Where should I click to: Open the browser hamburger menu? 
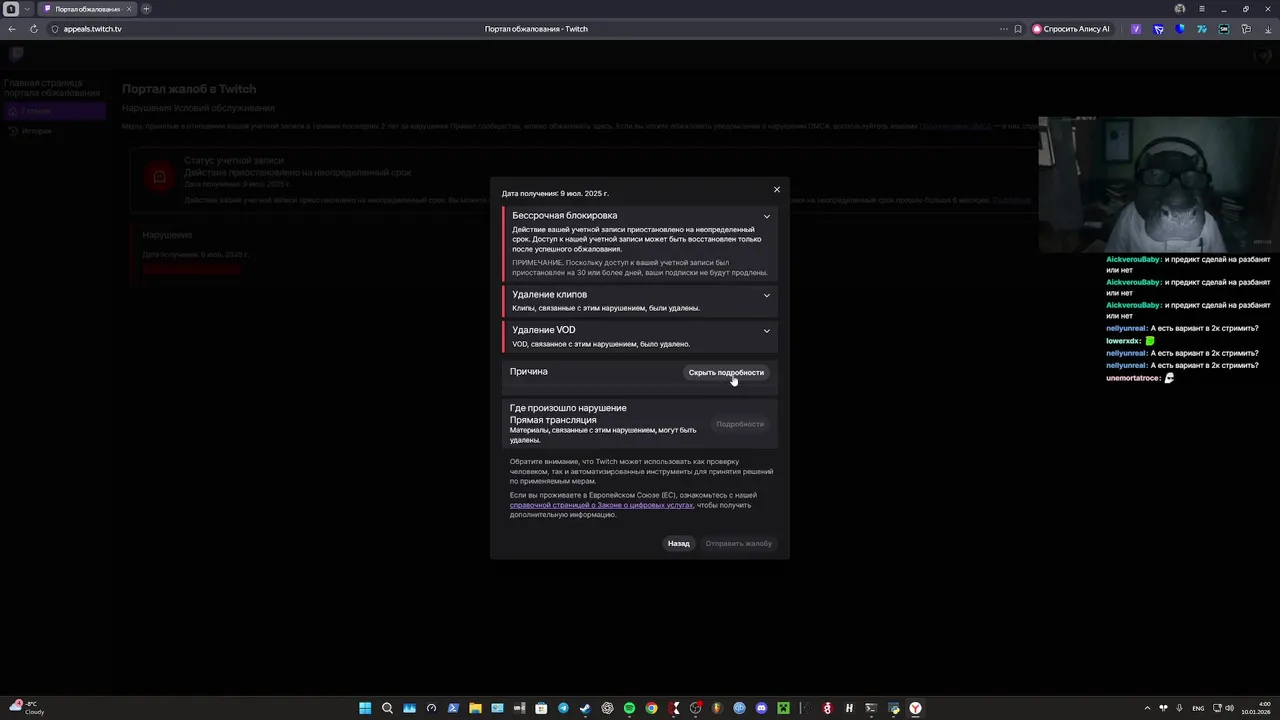point(1202,9)
